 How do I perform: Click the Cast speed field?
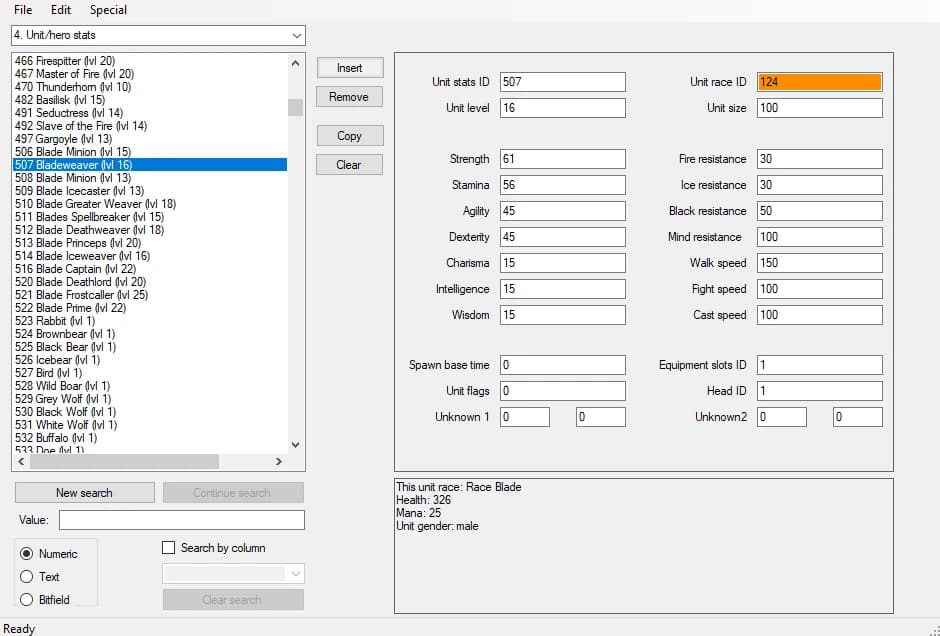point(820,315)
